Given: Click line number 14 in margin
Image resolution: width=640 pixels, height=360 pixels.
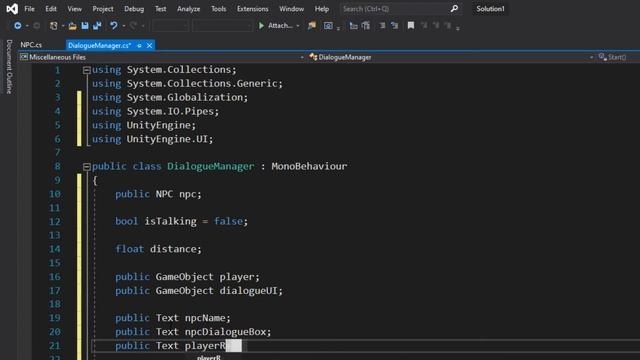Looking at the screenshot, I should [x=55, y=249].
